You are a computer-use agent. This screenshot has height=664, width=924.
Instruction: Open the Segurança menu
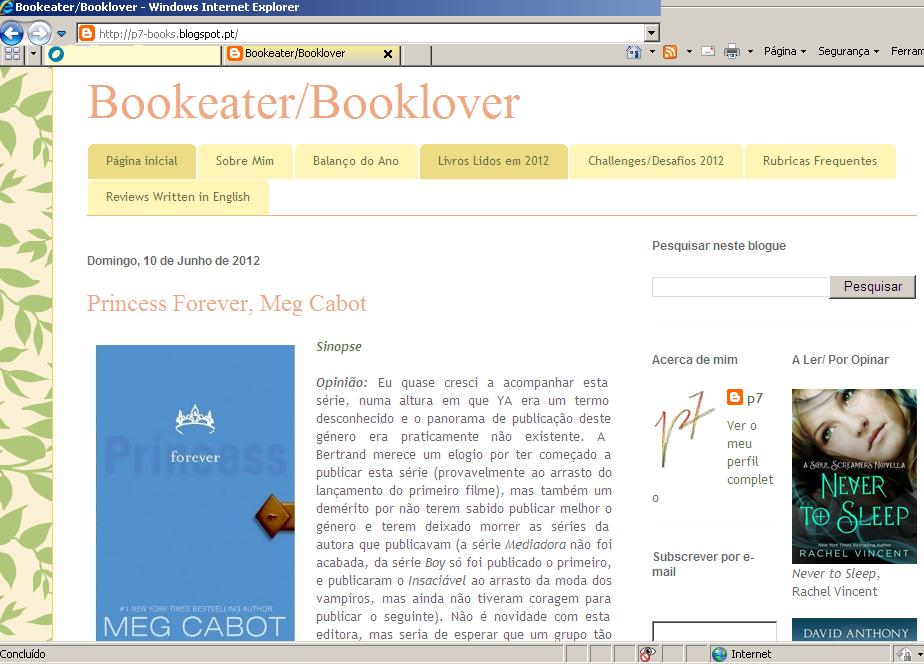tap(848, 51)
